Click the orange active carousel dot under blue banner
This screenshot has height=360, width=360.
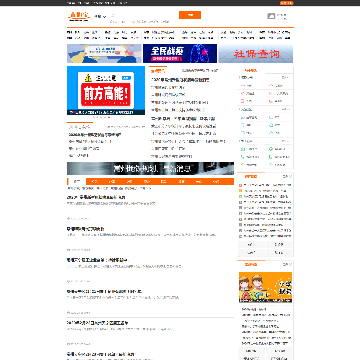pyautogui.click(x=109, y=117)
